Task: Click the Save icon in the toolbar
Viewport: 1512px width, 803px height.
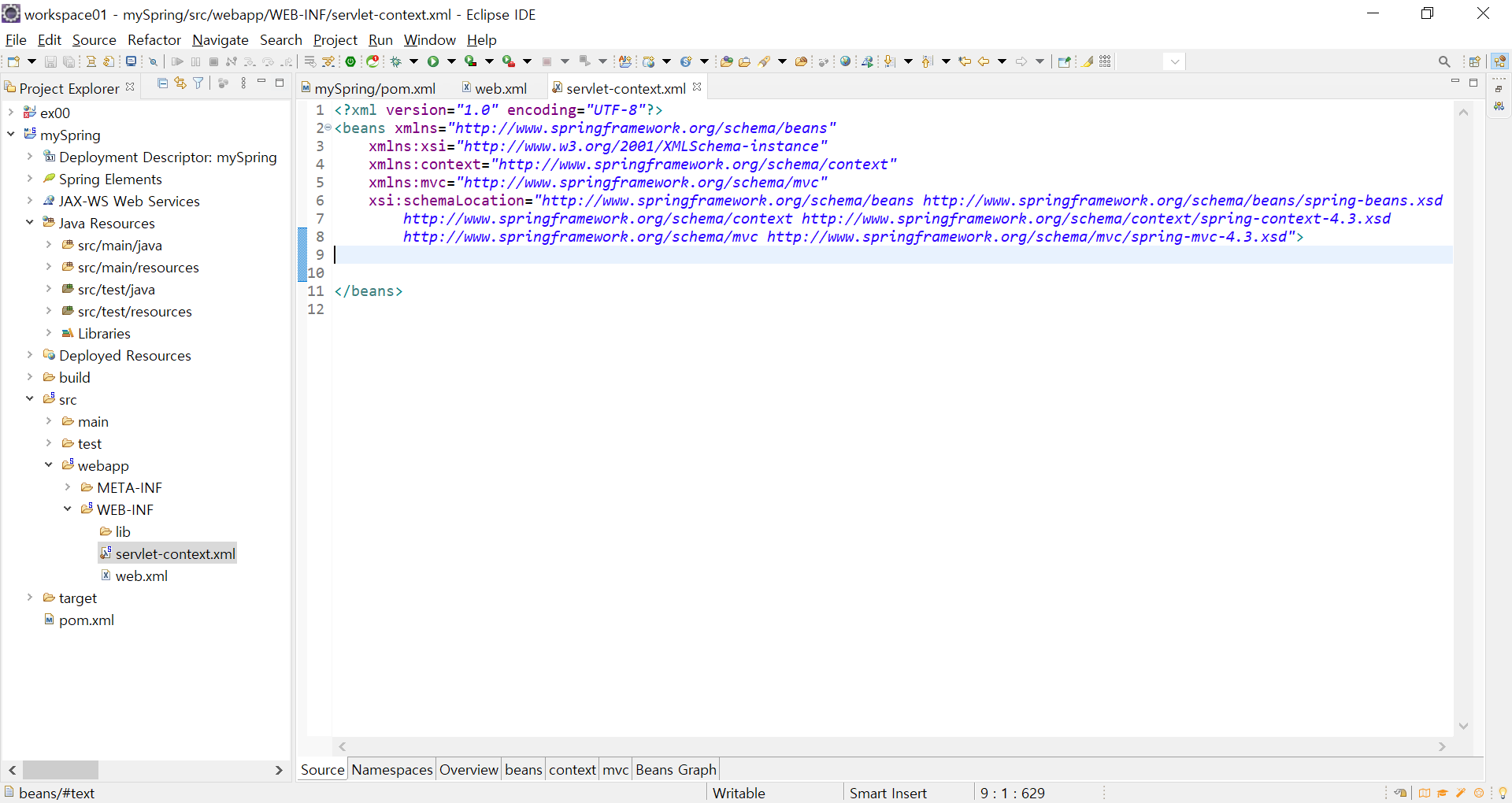Action: tap(50, 61)
